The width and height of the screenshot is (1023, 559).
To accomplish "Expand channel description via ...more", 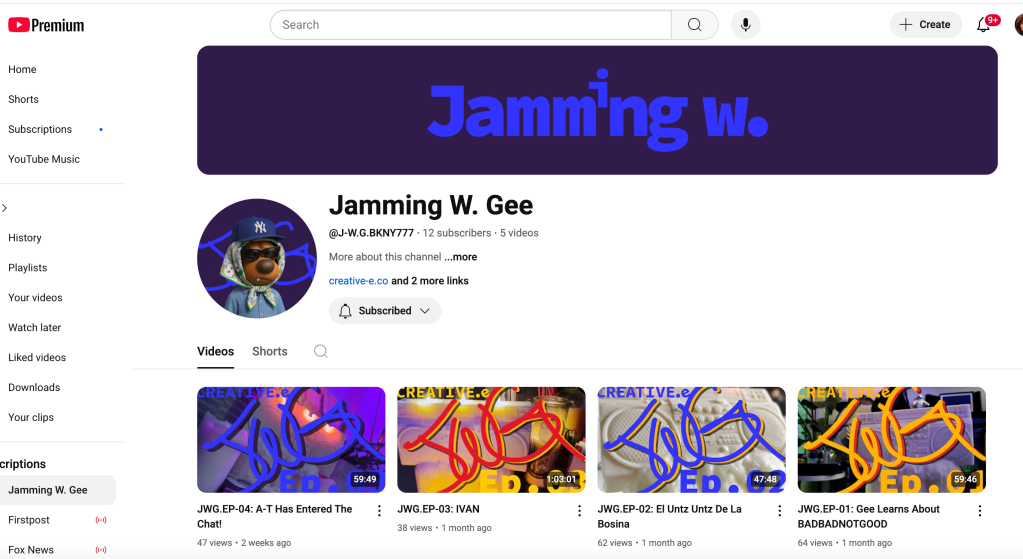I will click(x=461, y=257).
